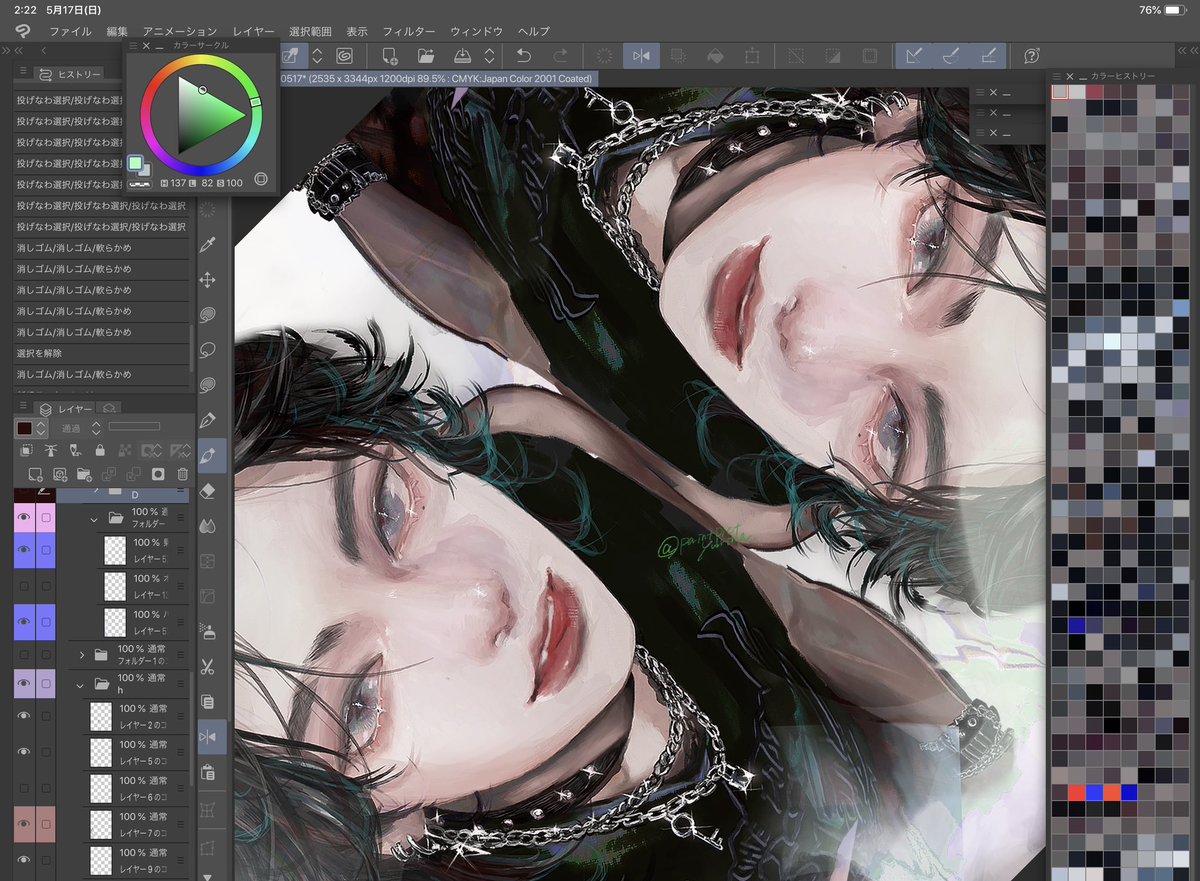Toggle Snap to ruler in the command bar

tap(913, 56)
